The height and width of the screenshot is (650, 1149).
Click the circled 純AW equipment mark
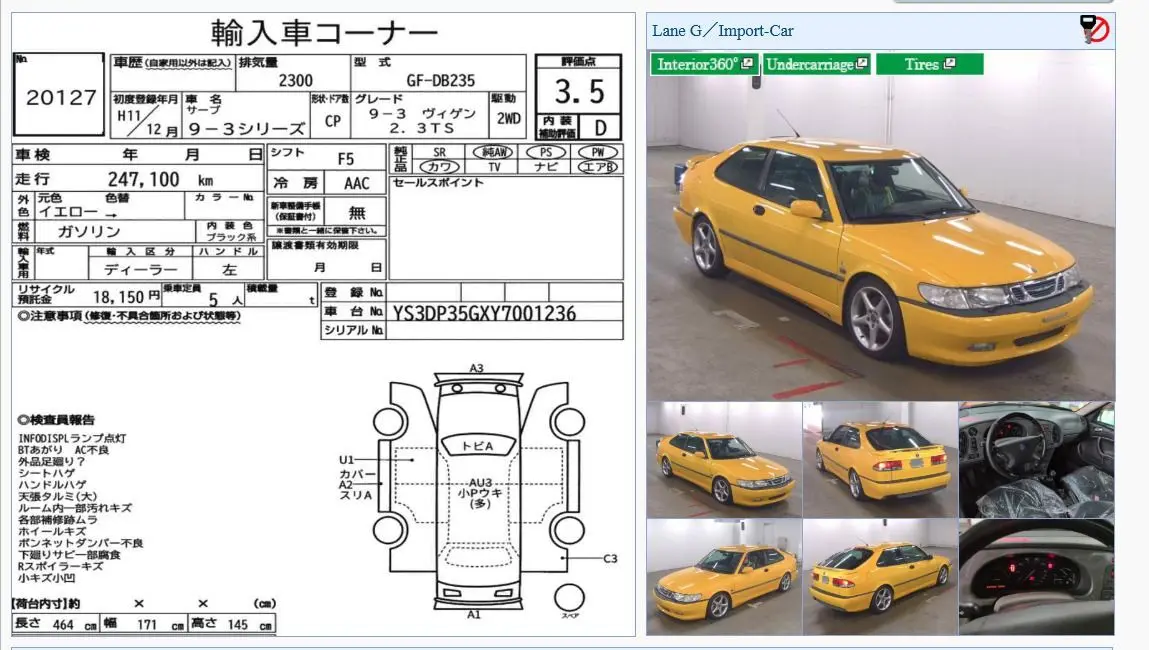coord(493,152)
